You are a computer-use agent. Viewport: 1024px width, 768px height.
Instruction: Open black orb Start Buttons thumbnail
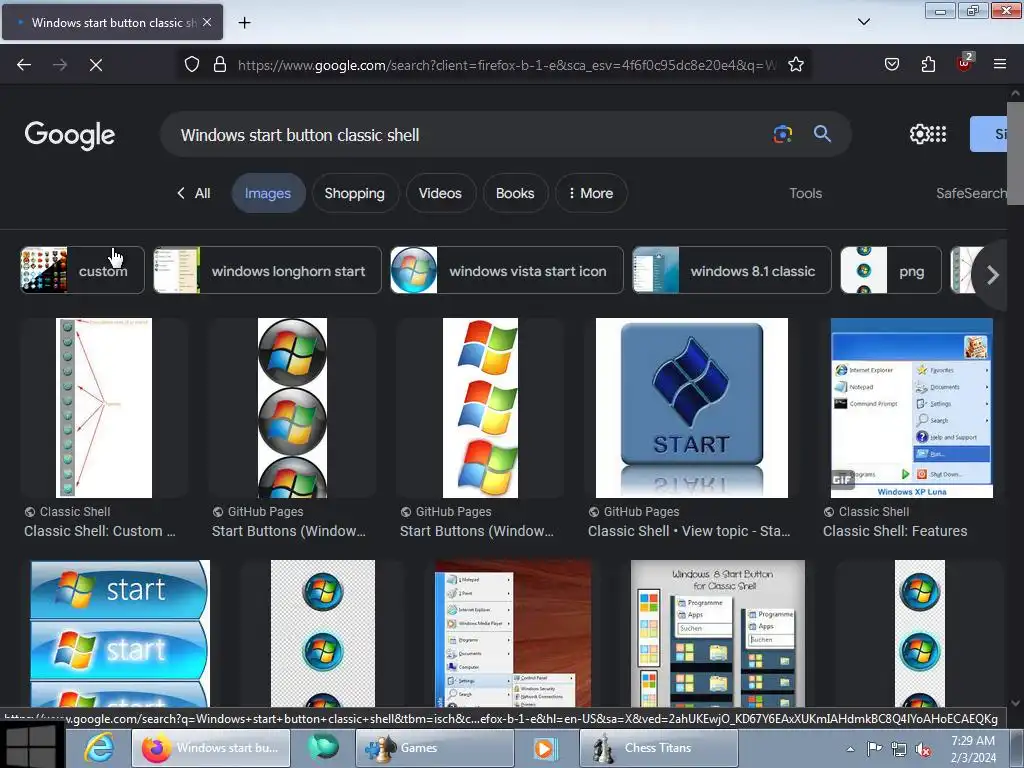tap(292, 408)
